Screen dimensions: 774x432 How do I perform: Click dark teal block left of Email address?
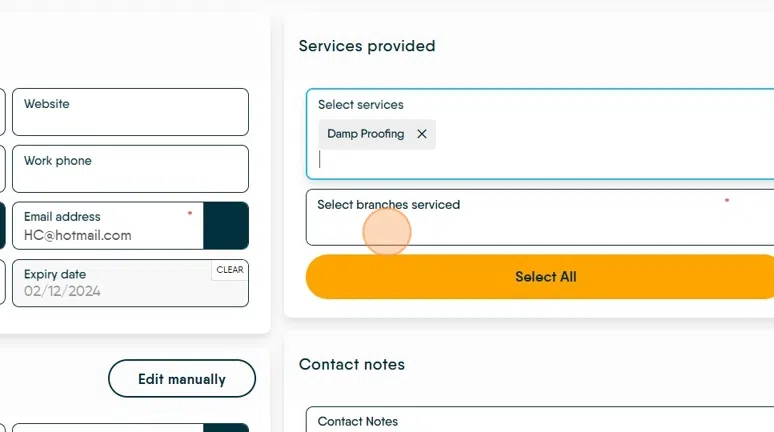pos(2,226)
